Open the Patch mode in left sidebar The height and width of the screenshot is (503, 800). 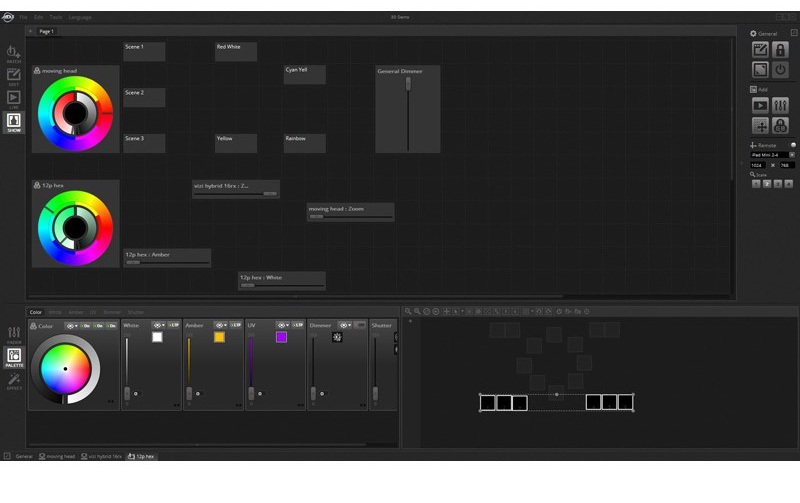[x=14, y=52]
